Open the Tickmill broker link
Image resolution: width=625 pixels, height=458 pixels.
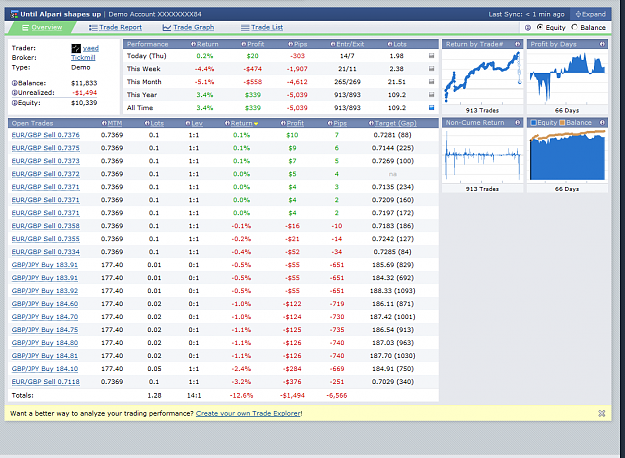[83, 58]
